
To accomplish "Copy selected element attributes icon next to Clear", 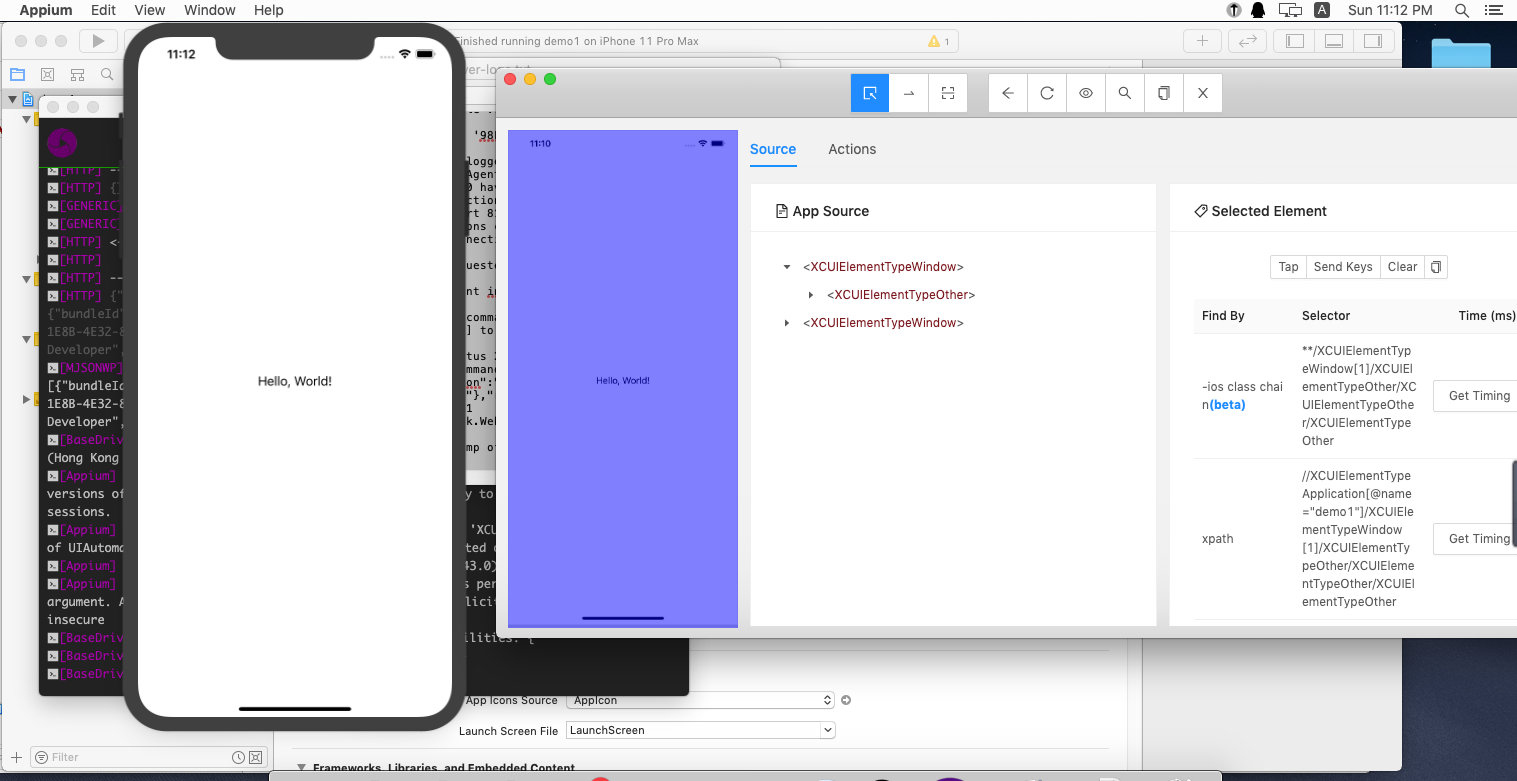I will pos(1436,267).
